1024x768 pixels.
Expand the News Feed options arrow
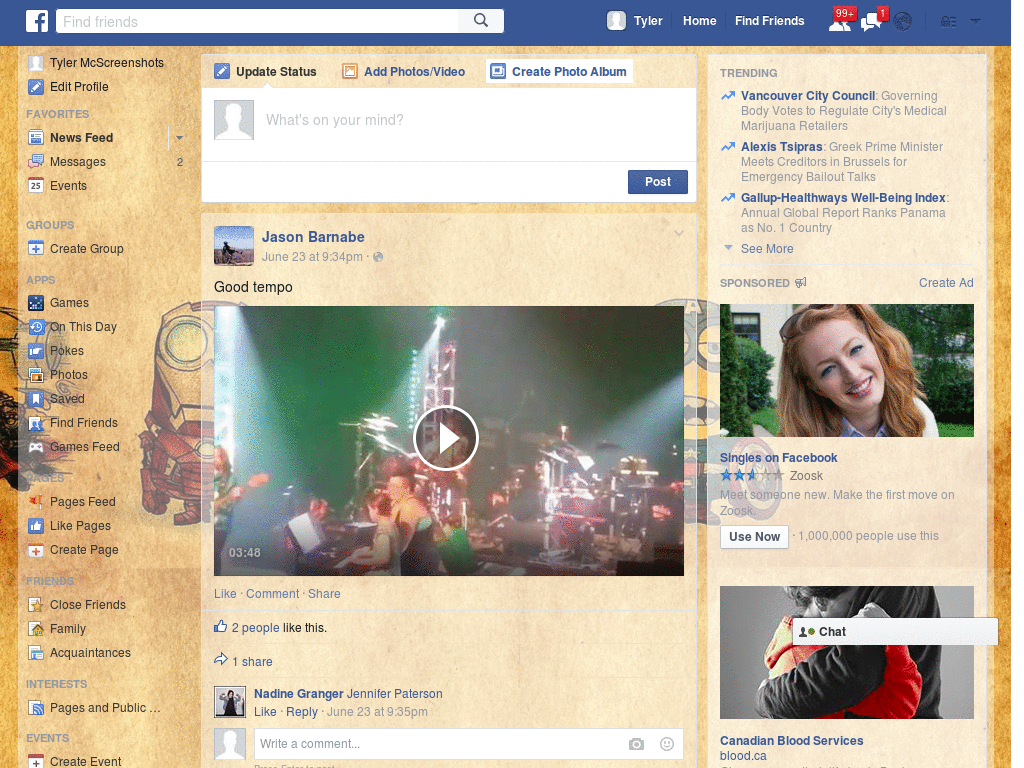click(178, 137)
